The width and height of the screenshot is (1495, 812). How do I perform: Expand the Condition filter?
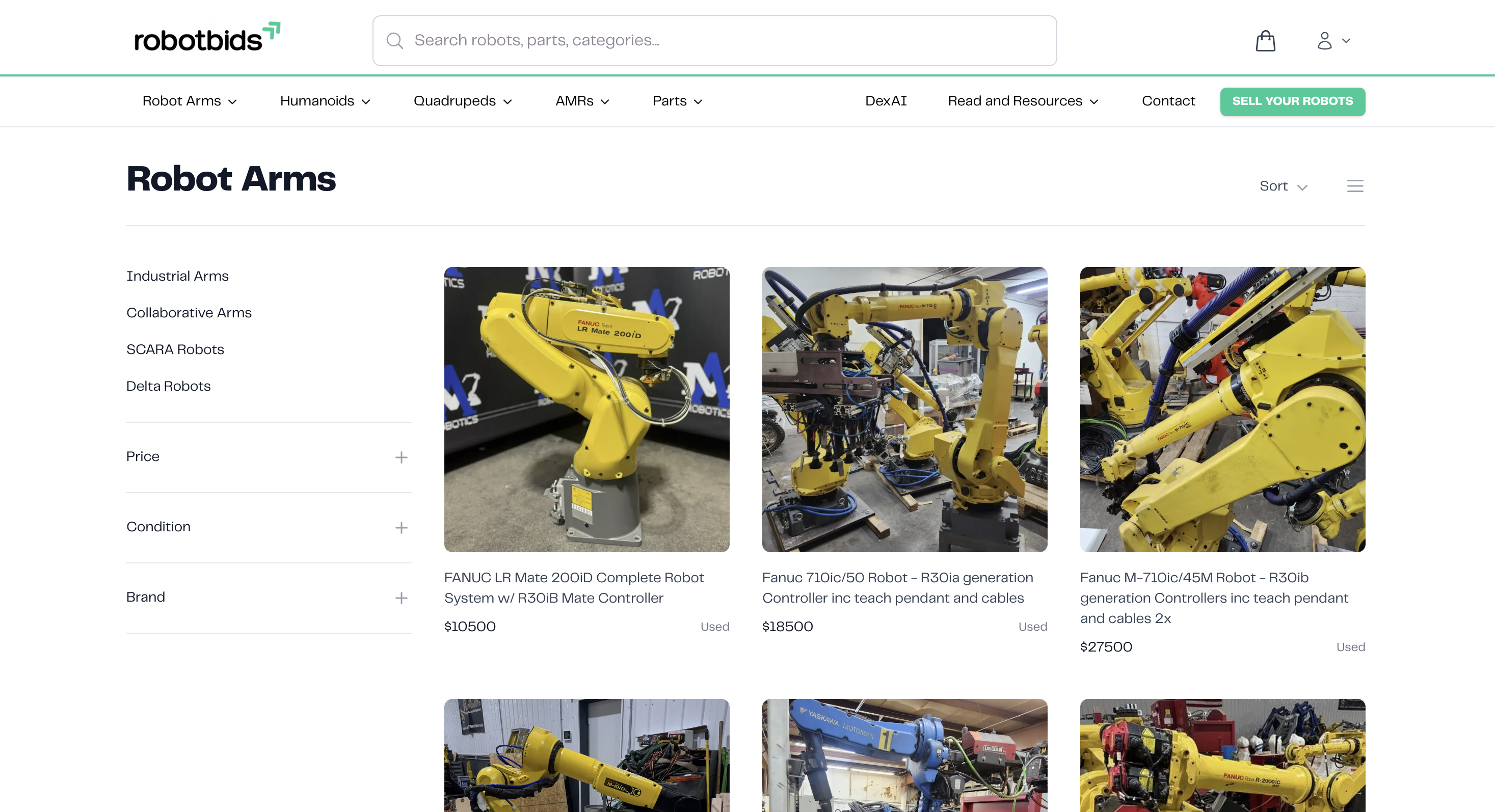402,528
